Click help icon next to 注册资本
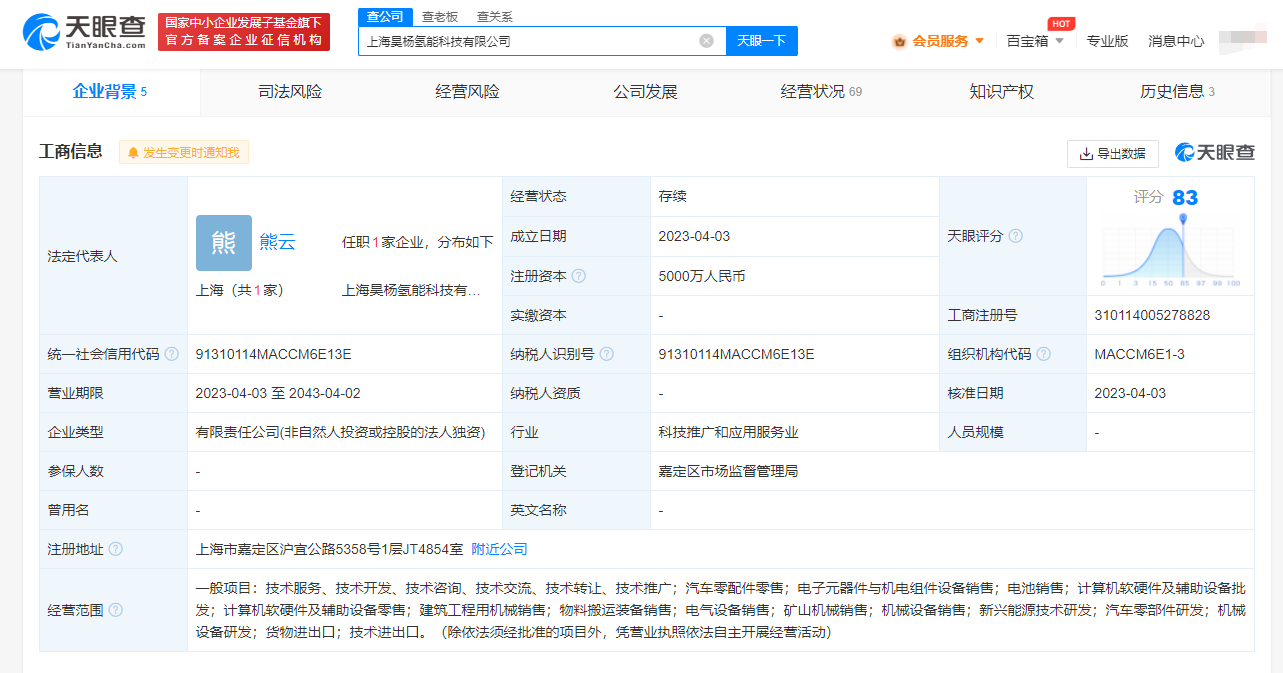Screen dimensions: 1283x673 pos(578,276)
